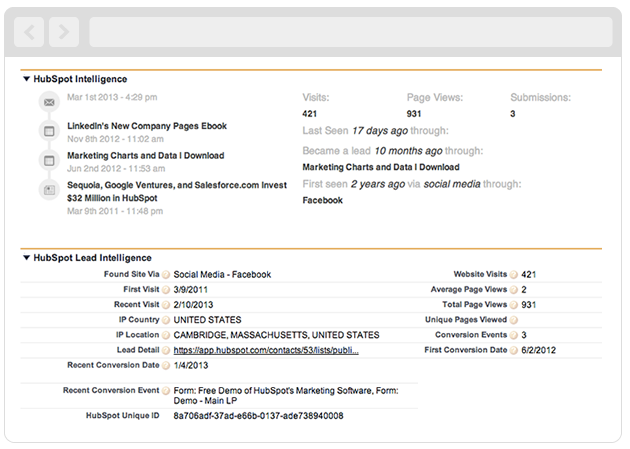Click the email envelope timeline icon

tap(49, 102)
